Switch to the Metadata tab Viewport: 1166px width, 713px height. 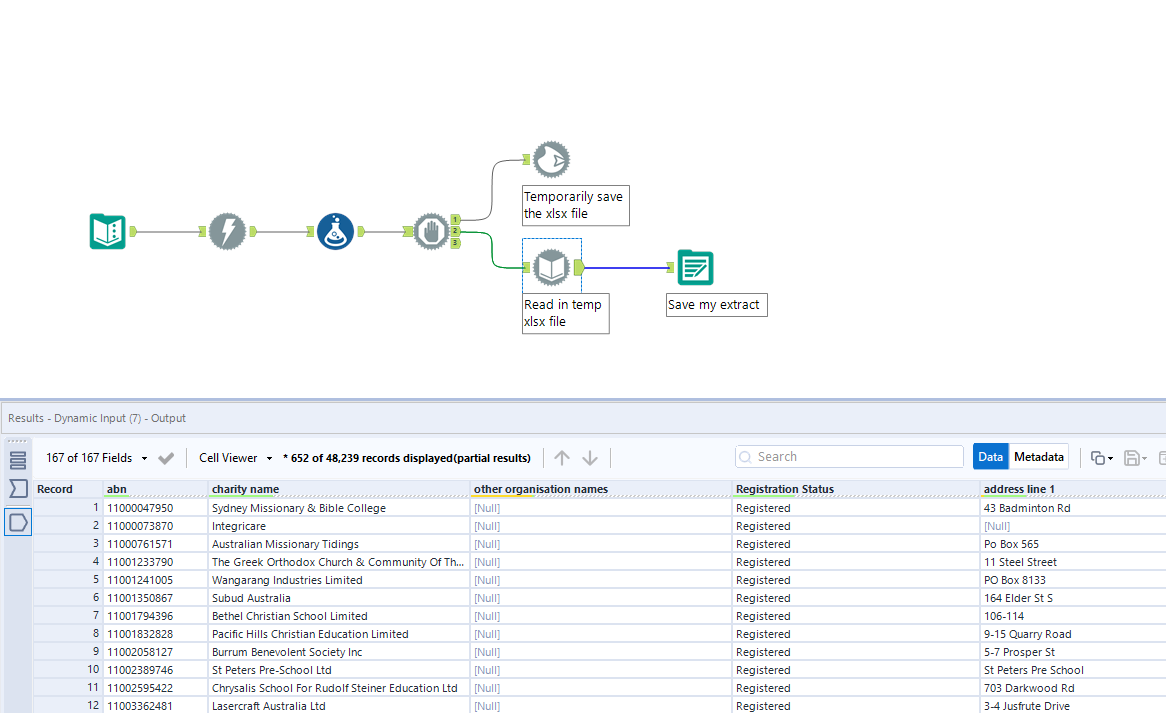pyautogui.click(x=1039, y=456)
